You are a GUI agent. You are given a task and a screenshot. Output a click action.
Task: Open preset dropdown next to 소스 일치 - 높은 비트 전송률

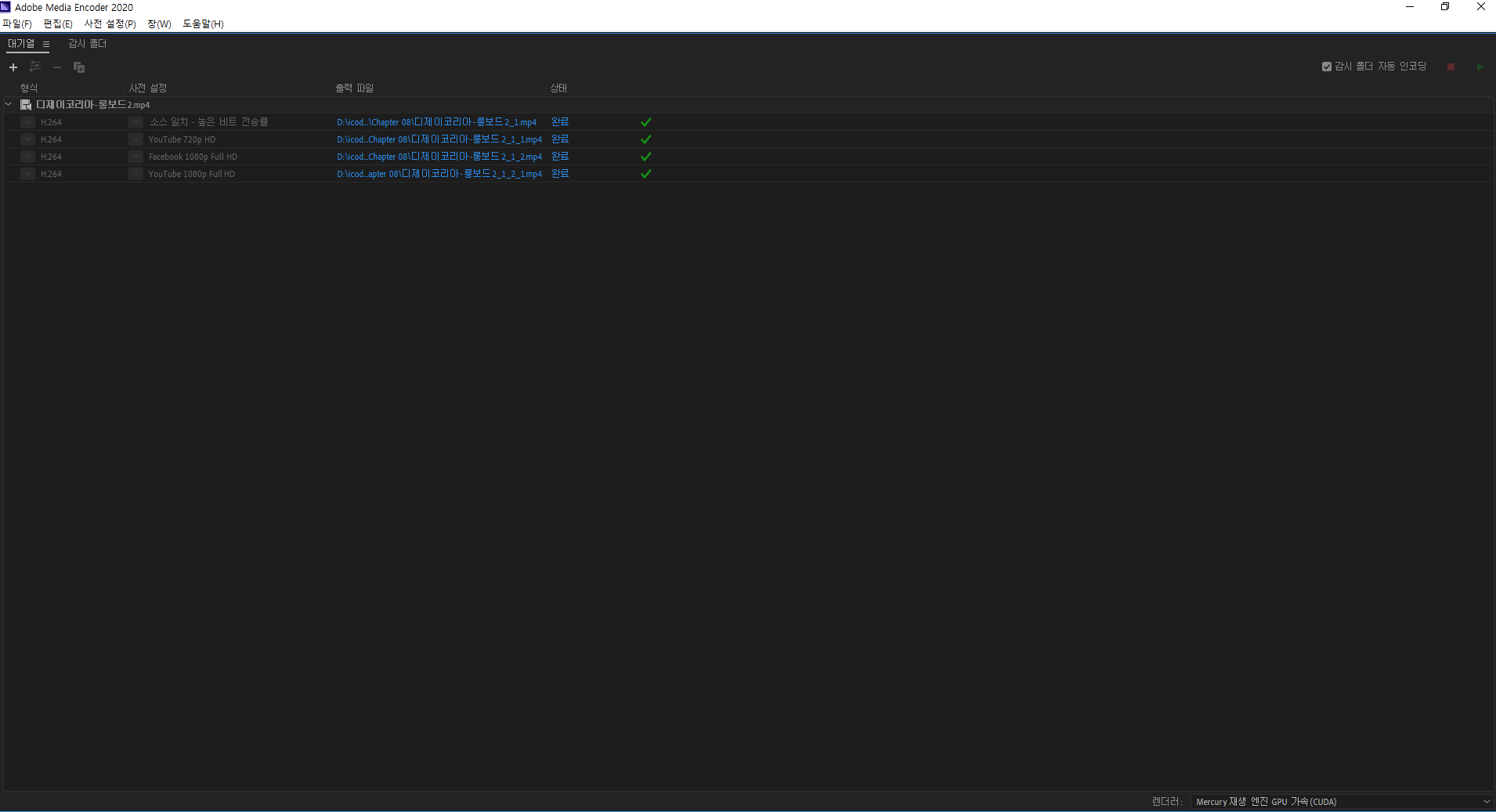(x=136, y=122)
